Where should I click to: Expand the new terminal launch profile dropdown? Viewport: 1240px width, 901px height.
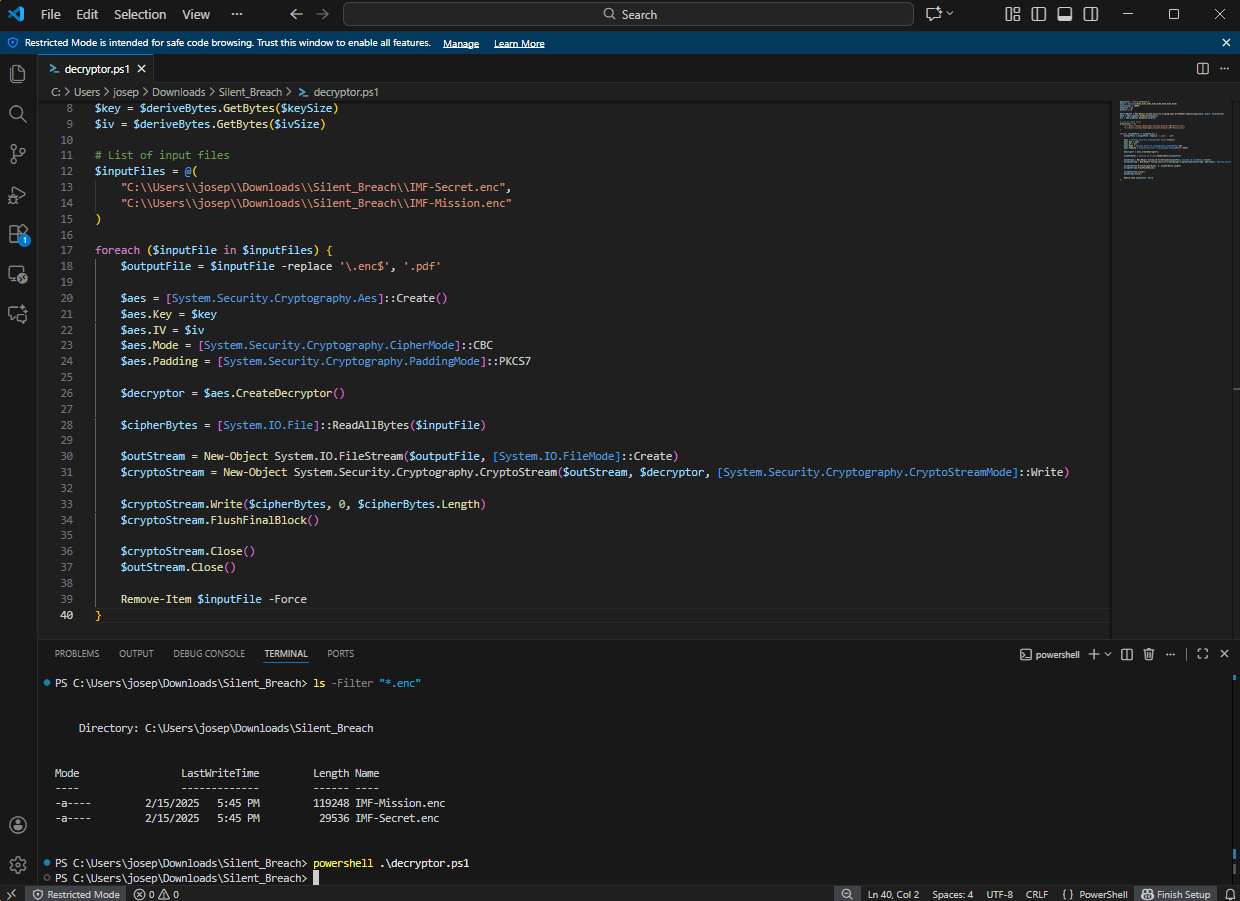[1108, 654]
